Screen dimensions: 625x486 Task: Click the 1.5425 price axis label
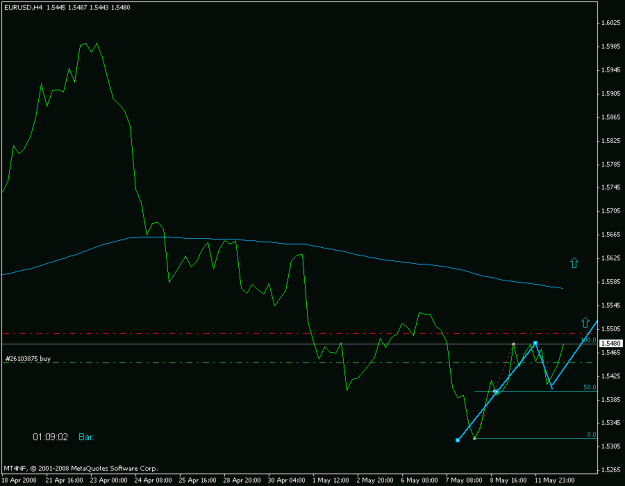611,376
